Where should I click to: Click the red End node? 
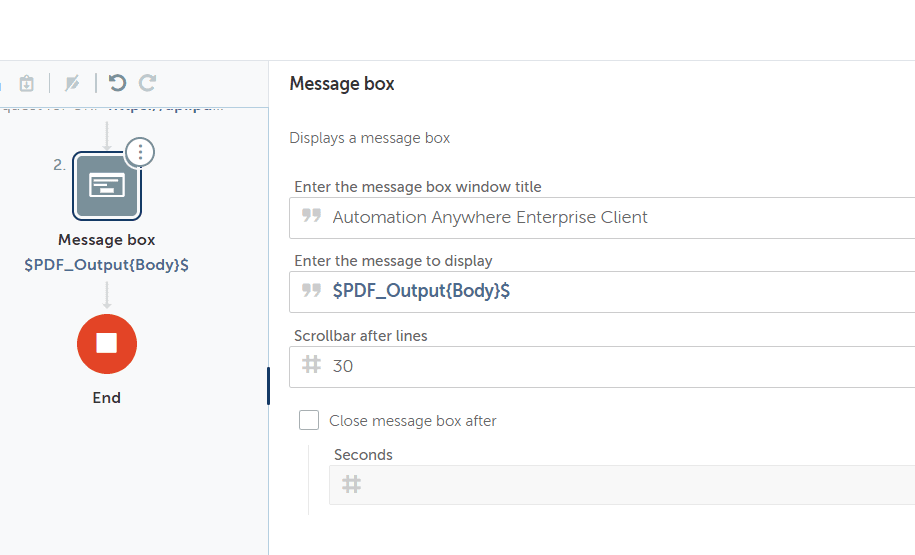click(106, 343)
